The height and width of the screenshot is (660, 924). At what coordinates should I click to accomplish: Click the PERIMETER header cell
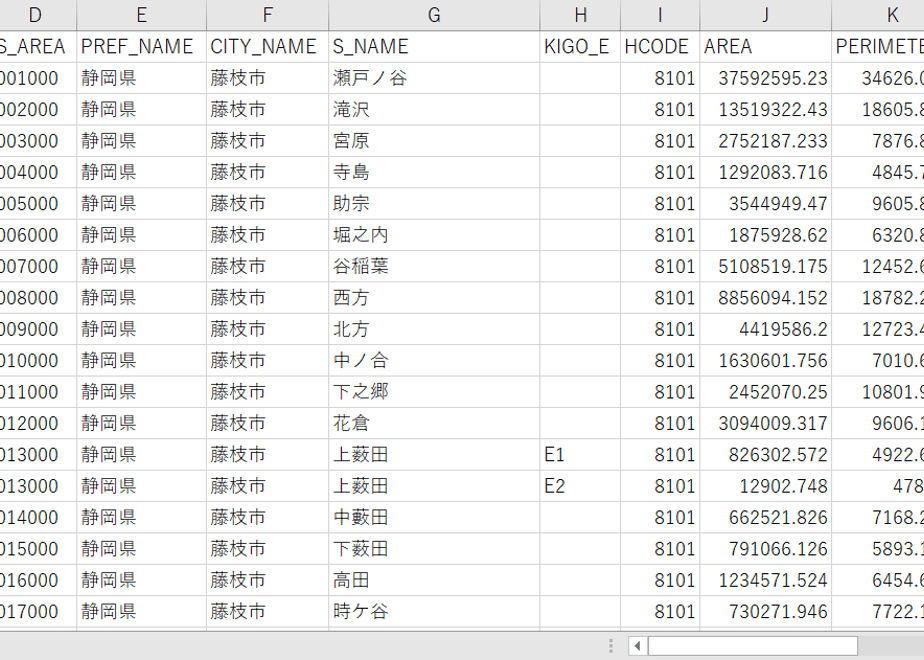[x=878, y=47]
